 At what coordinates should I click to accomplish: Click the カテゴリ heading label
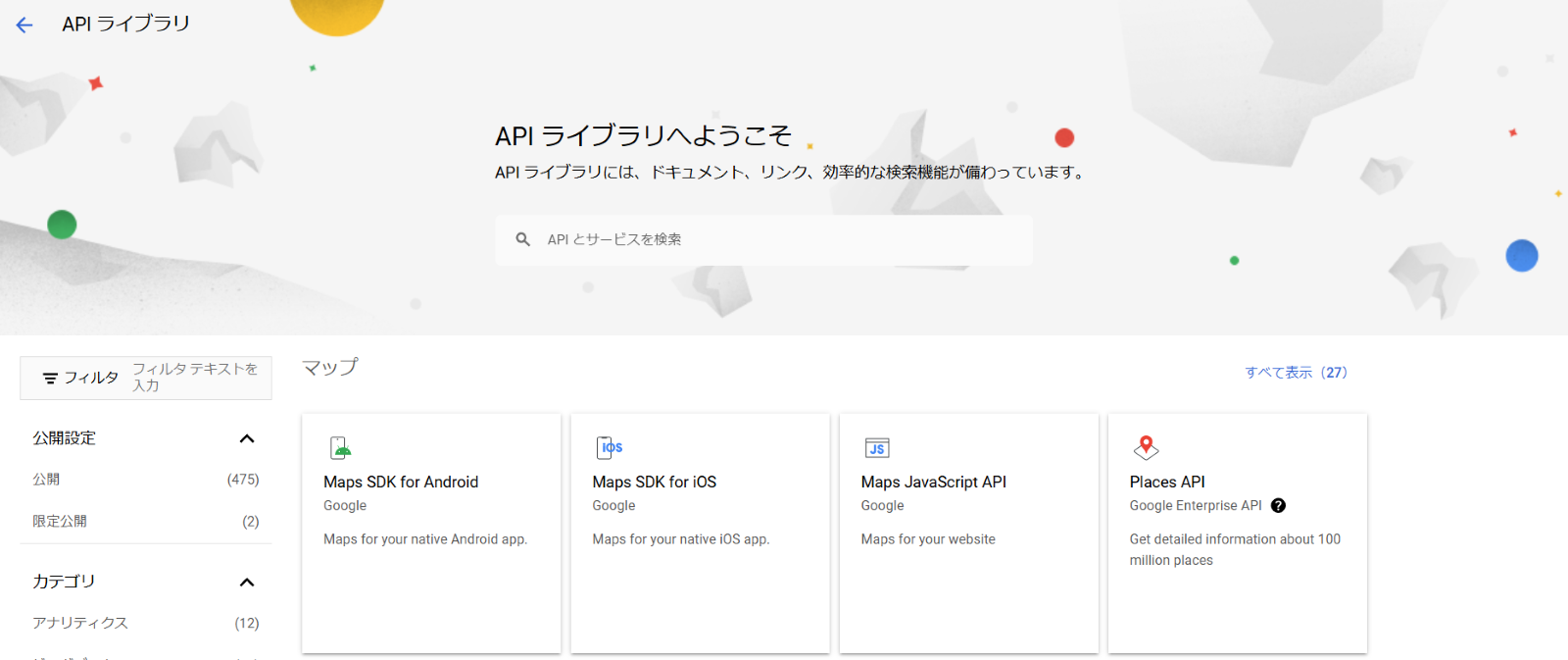tap(64, 582)
